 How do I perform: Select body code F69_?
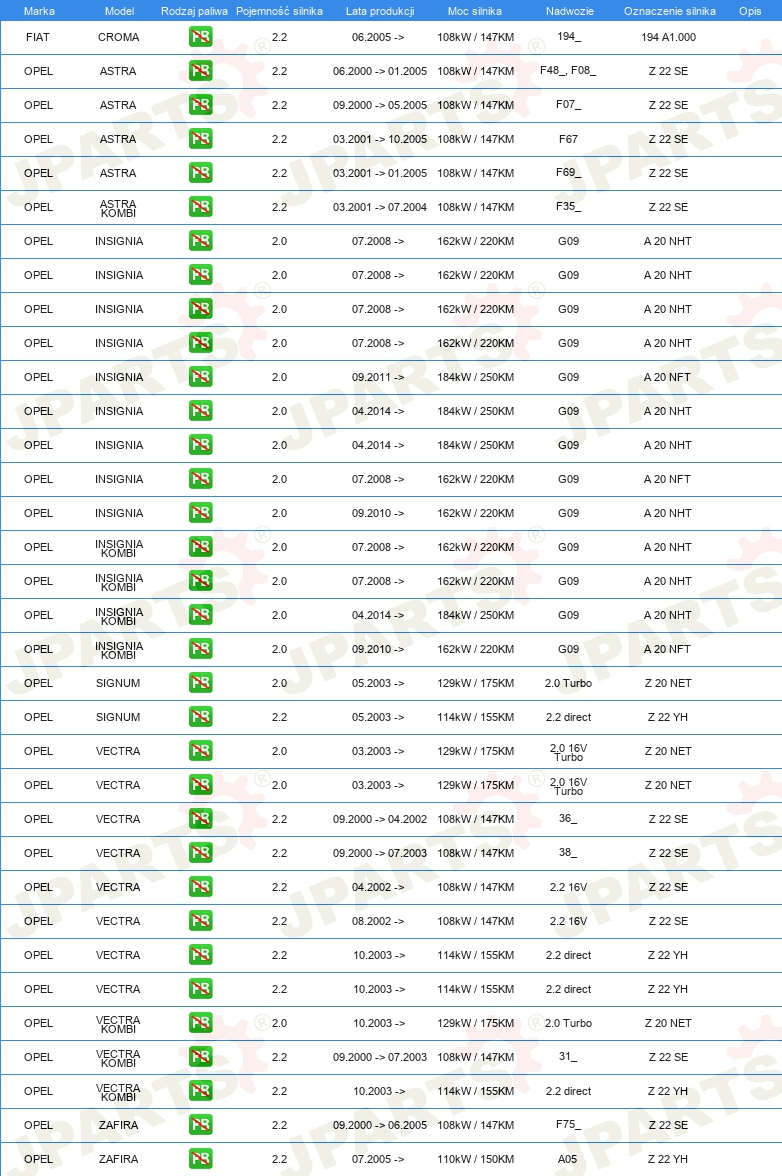pos(568,172)
